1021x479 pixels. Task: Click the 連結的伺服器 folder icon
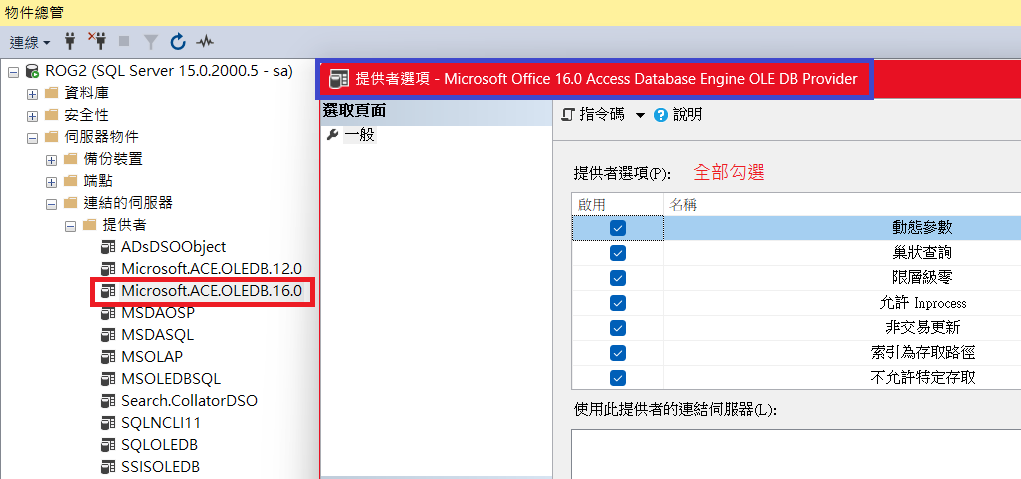click(x=71, y=203)
